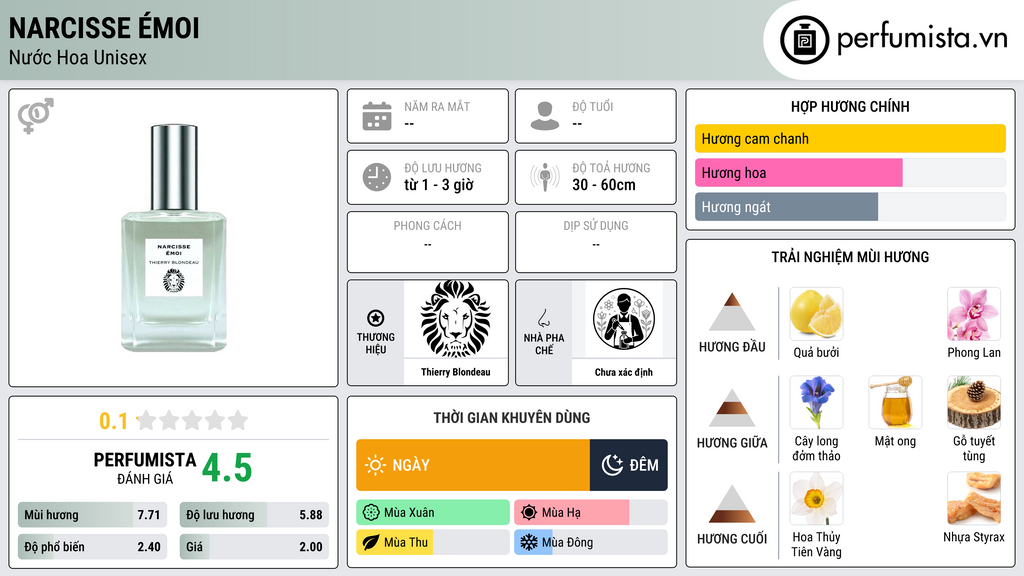Click the Hương ngát accord bar
Image resolution: width=1024 pixels, height=576 pixels.
(850, 206)
